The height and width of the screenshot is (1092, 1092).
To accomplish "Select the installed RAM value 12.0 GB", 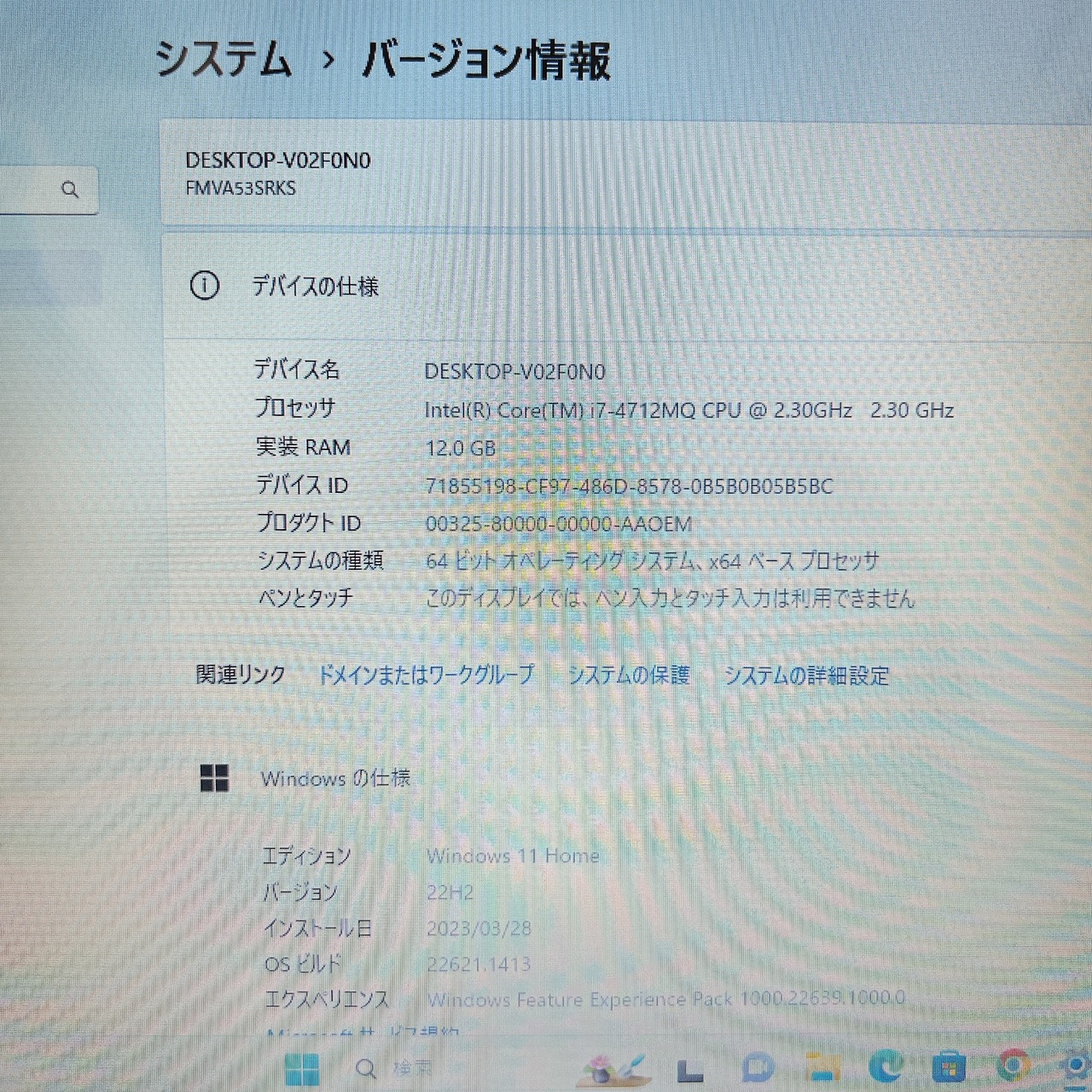I will point(461,448).
